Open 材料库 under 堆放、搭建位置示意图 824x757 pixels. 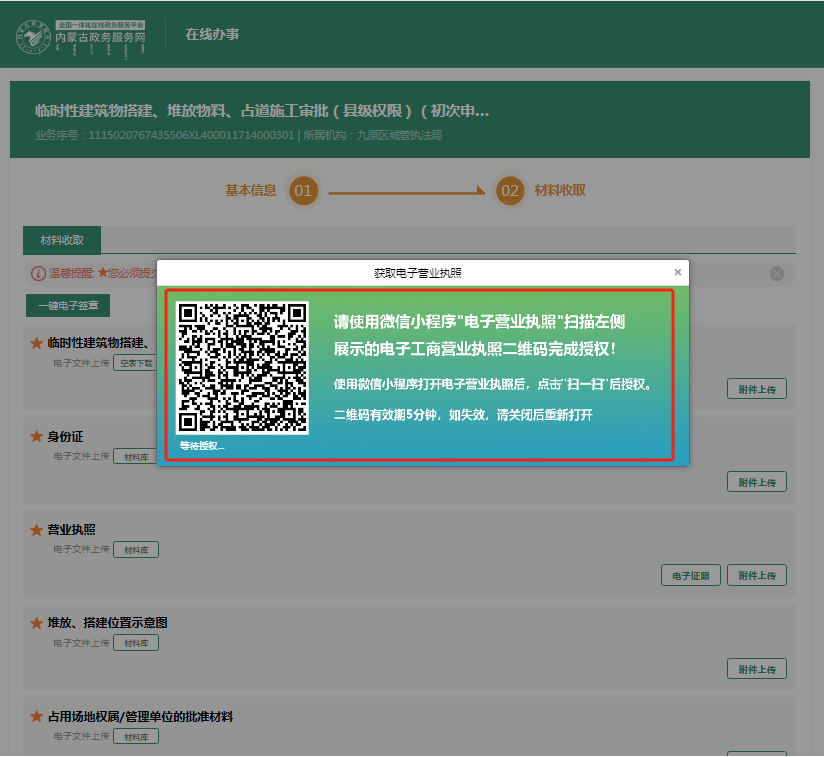coord(136,643)
